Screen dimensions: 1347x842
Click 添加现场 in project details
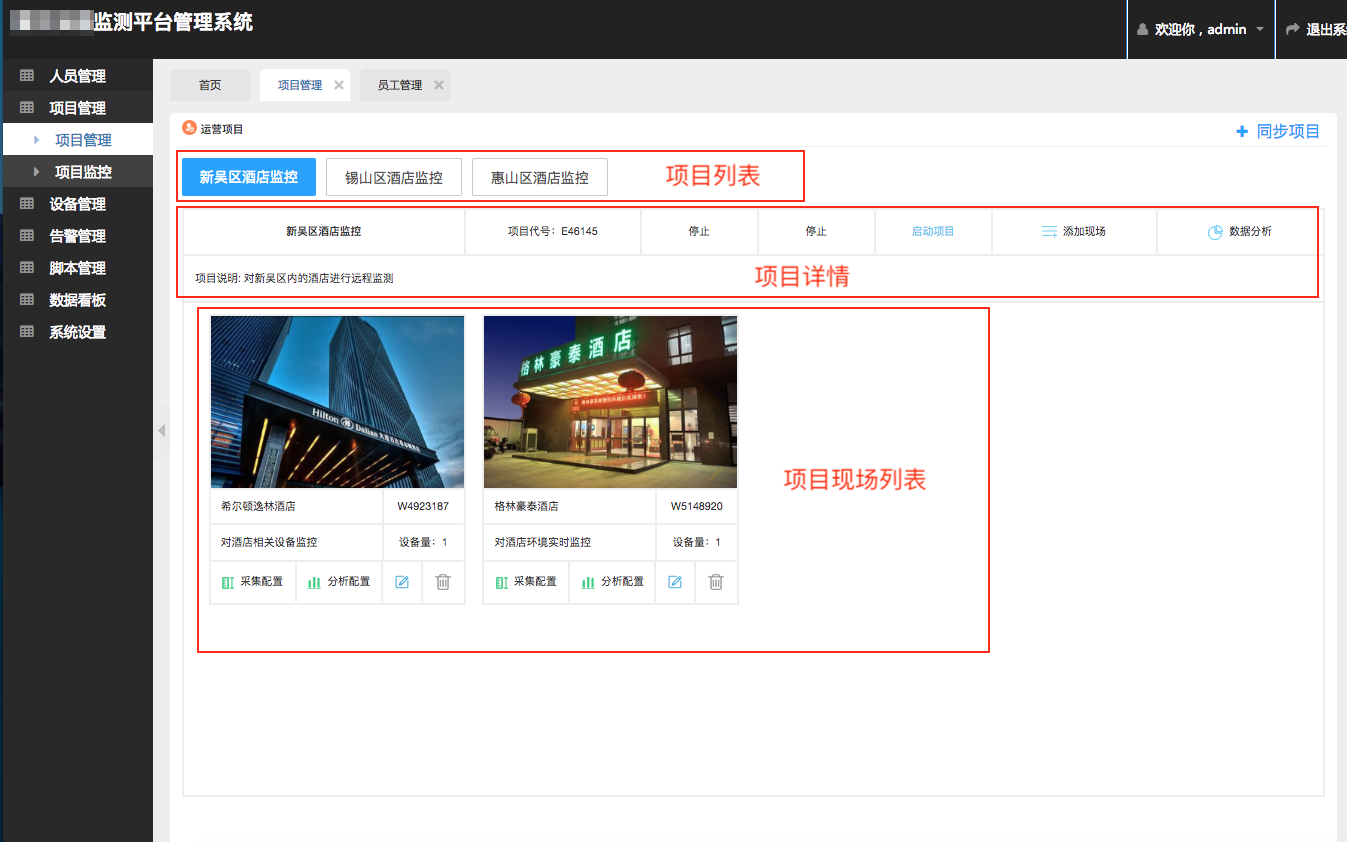(1074, 232)
